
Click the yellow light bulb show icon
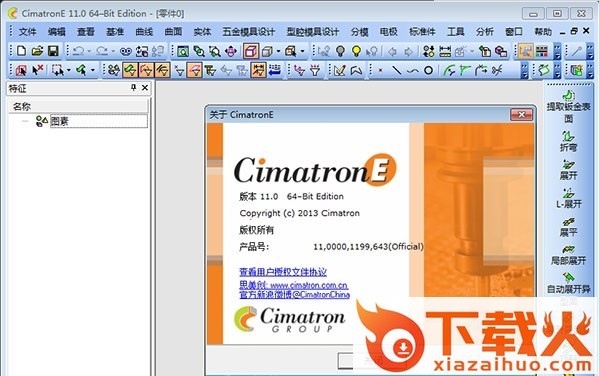tap(356, 51)
